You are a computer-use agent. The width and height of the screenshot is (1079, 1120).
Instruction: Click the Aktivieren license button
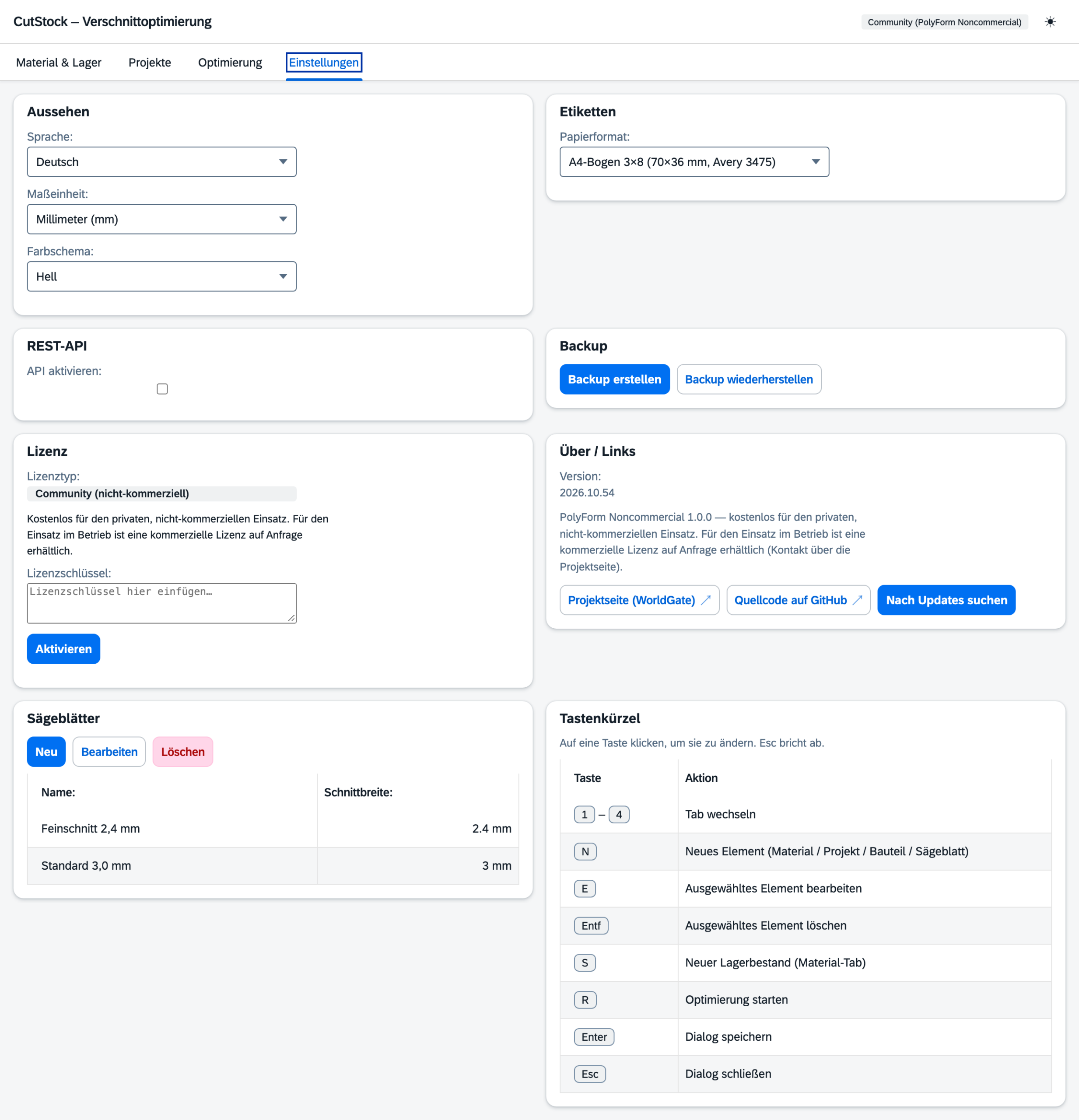[x=63, y=649]
